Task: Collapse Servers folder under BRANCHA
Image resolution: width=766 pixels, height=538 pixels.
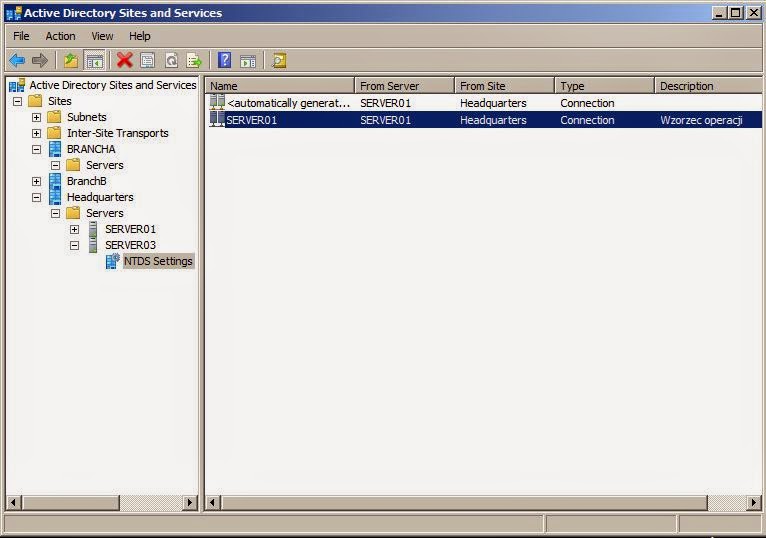Action: (56, 166)
